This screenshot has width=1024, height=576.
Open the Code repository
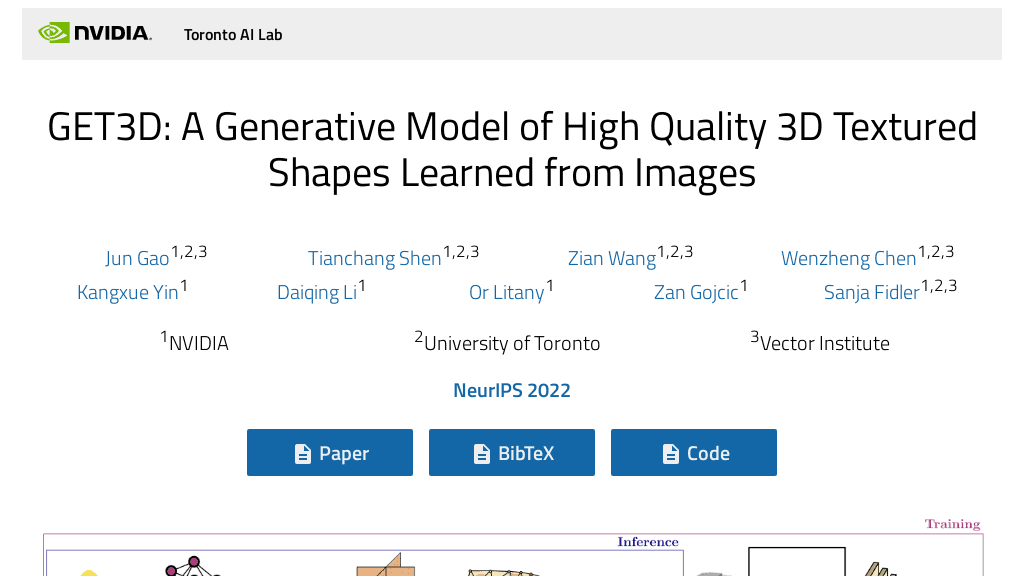pos(694,452)
